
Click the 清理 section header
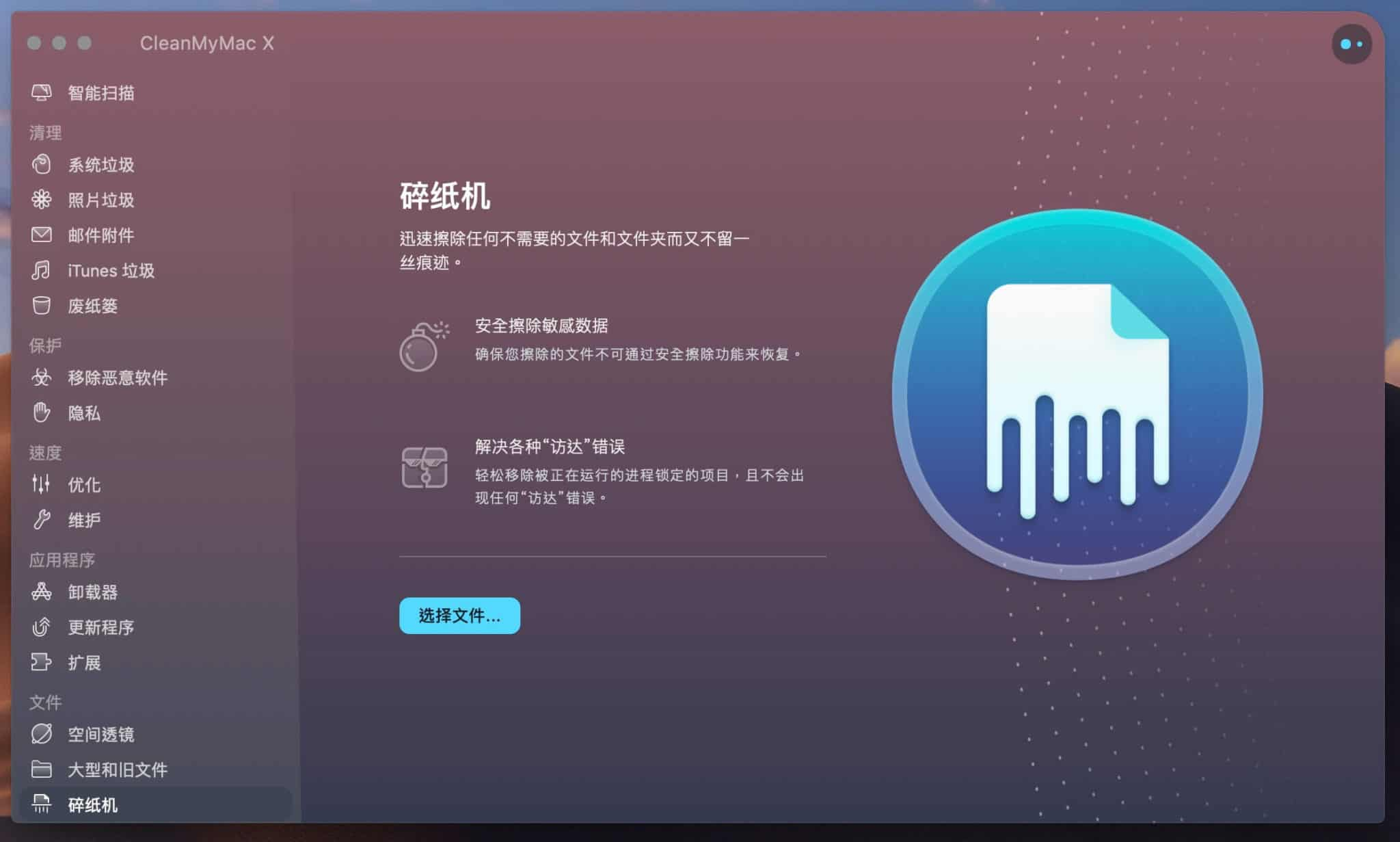point(45,132)
